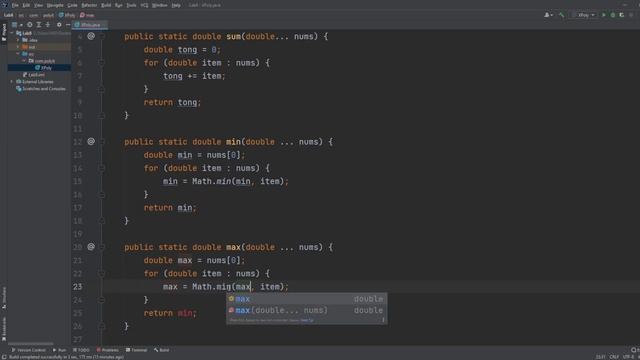Select Lab4.iml file in project tree

pyautogui.click(x=33, y=75)
